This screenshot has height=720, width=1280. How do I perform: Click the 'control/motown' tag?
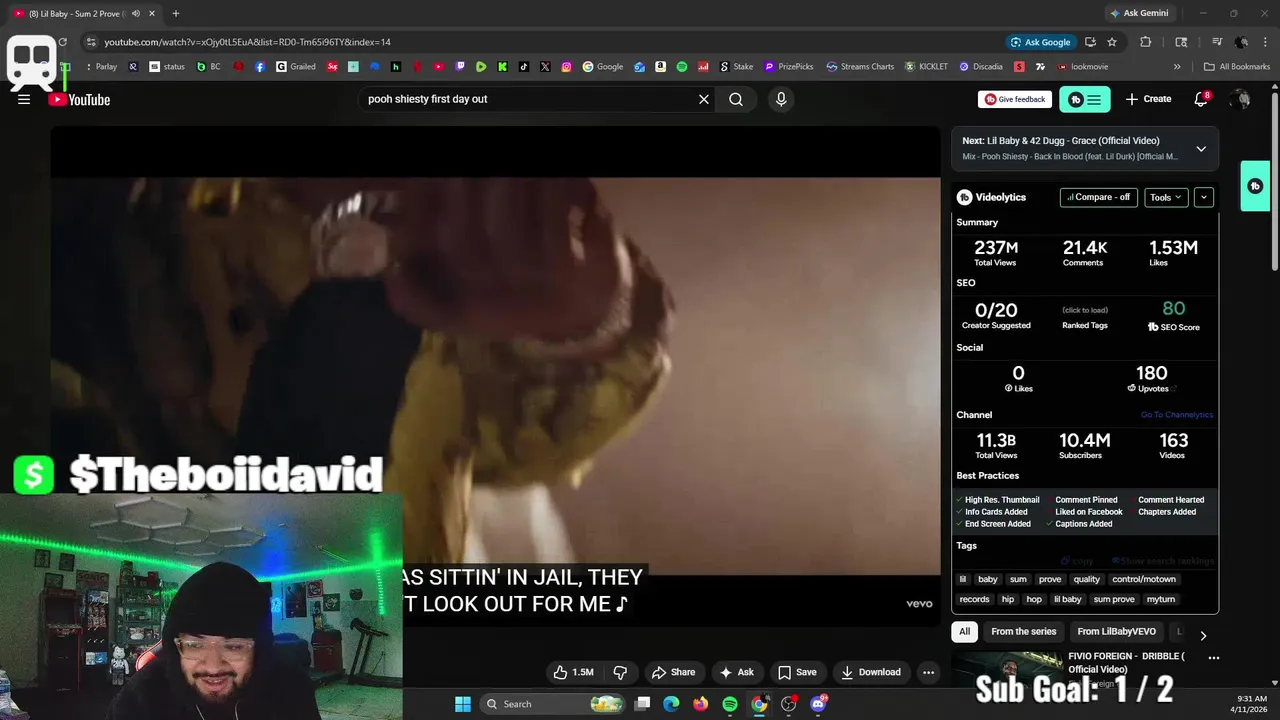[1144, 579]
